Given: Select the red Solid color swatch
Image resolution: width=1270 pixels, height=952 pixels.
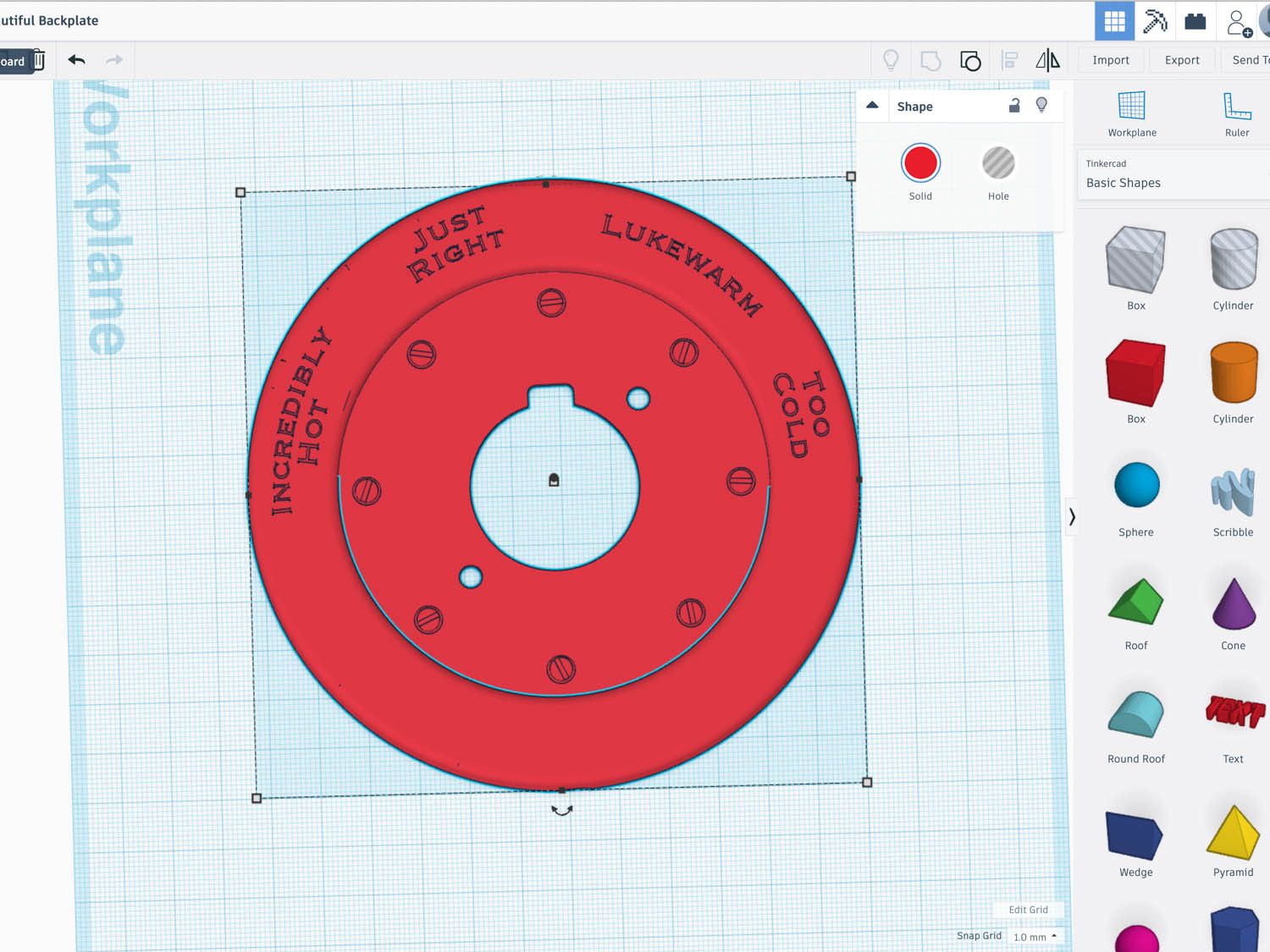Looking at the screenshot, I should point(920,163).
